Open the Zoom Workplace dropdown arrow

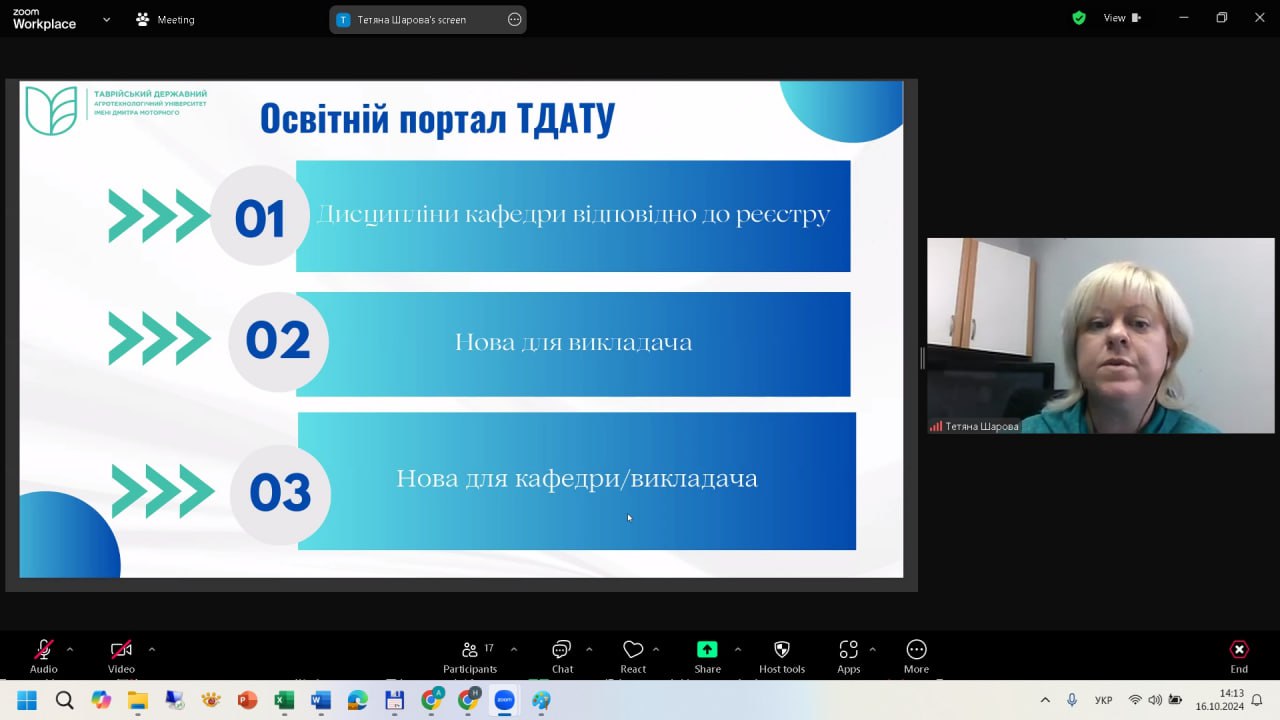(x=106, y=19)
